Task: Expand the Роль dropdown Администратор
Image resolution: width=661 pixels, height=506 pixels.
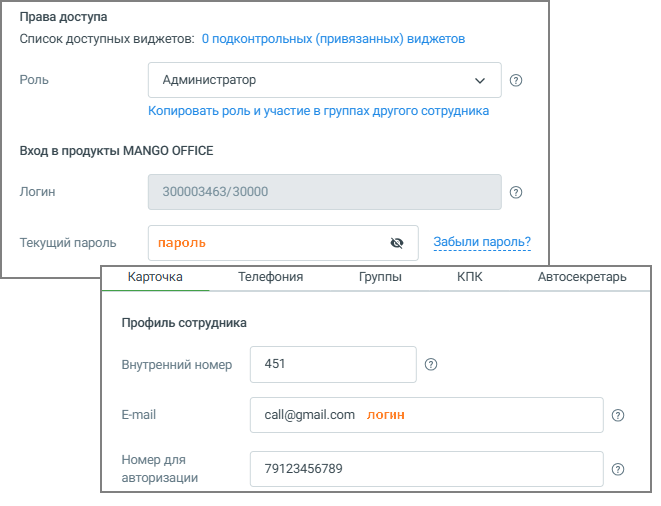Action: point(325,80)
